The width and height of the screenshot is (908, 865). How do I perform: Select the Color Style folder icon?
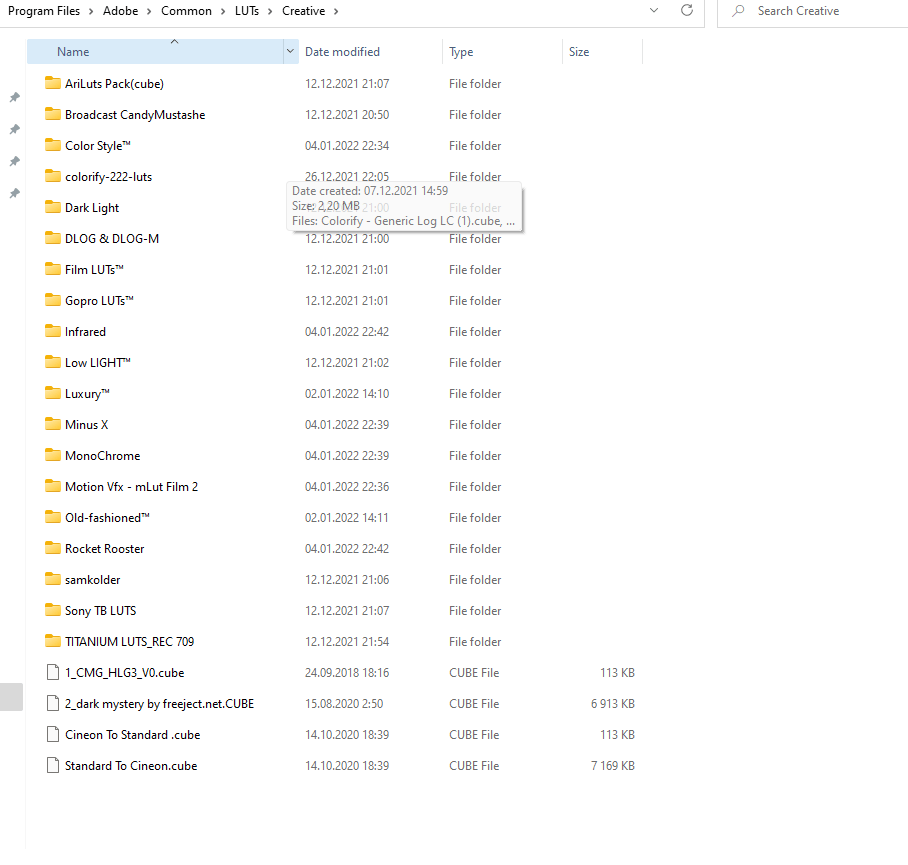click(53, 145)
